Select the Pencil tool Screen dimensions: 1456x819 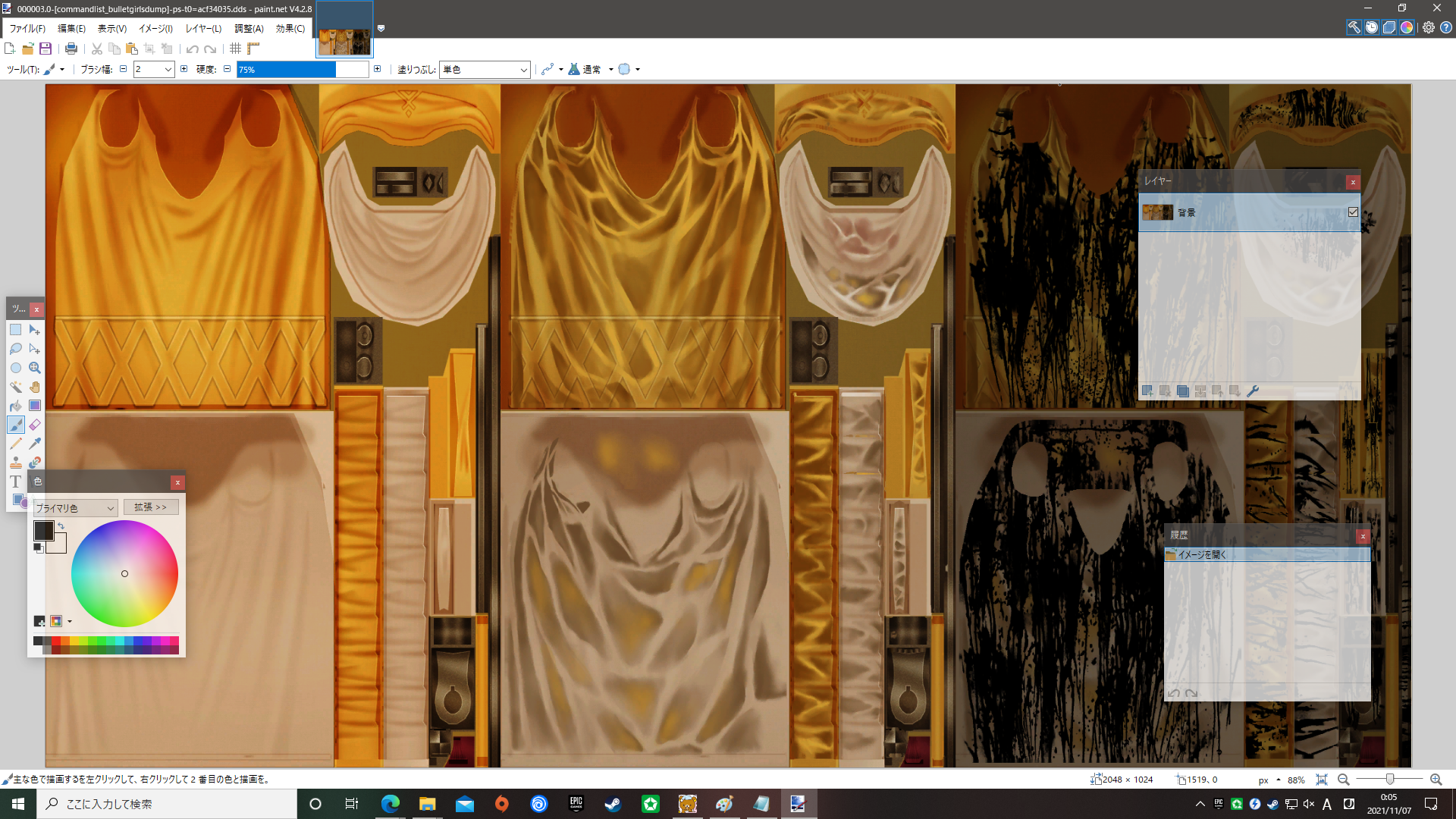15,444
